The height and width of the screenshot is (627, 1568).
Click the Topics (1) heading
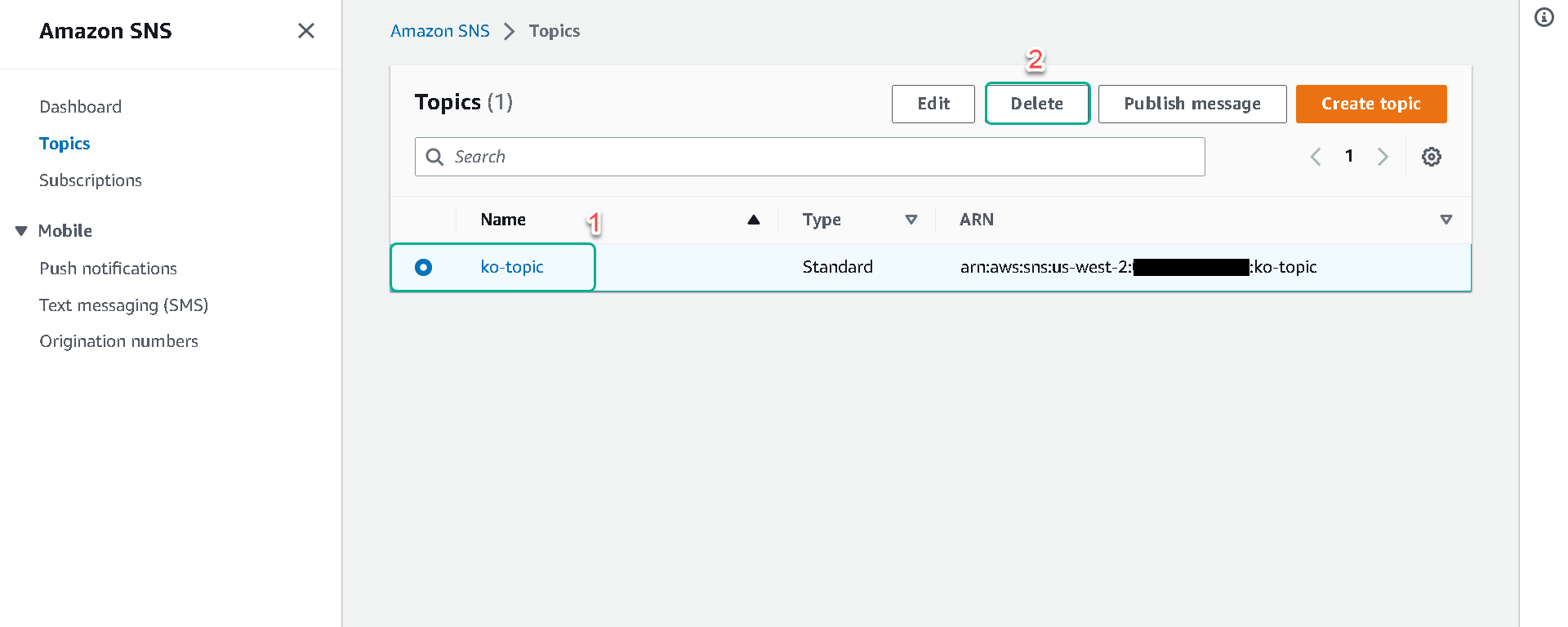(464, 102)
